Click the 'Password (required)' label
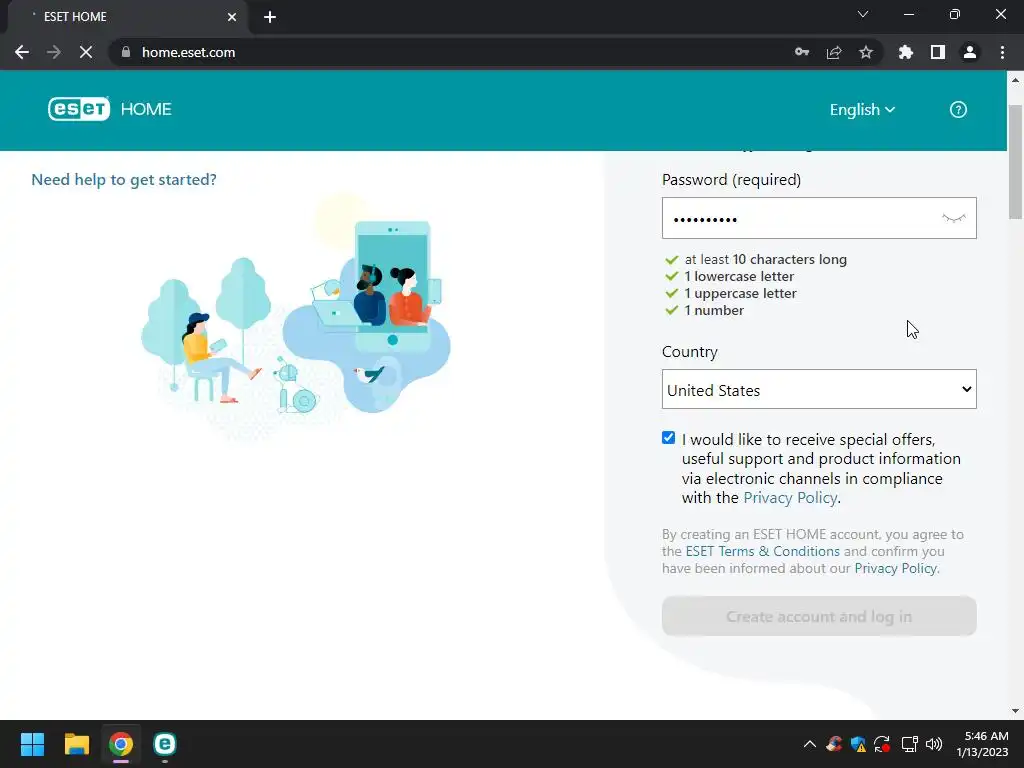 click(x=731, y=180)
